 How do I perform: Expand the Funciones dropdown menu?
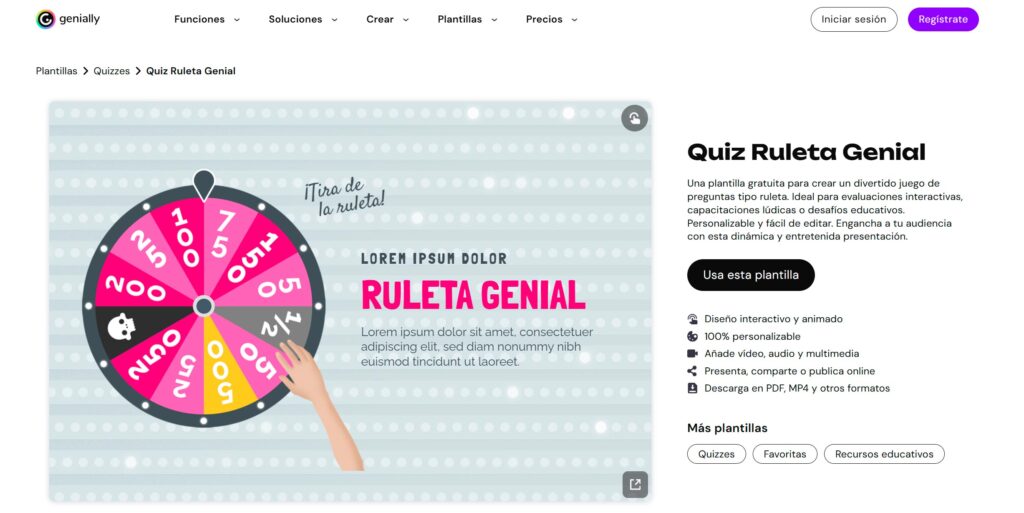(206, 20)
